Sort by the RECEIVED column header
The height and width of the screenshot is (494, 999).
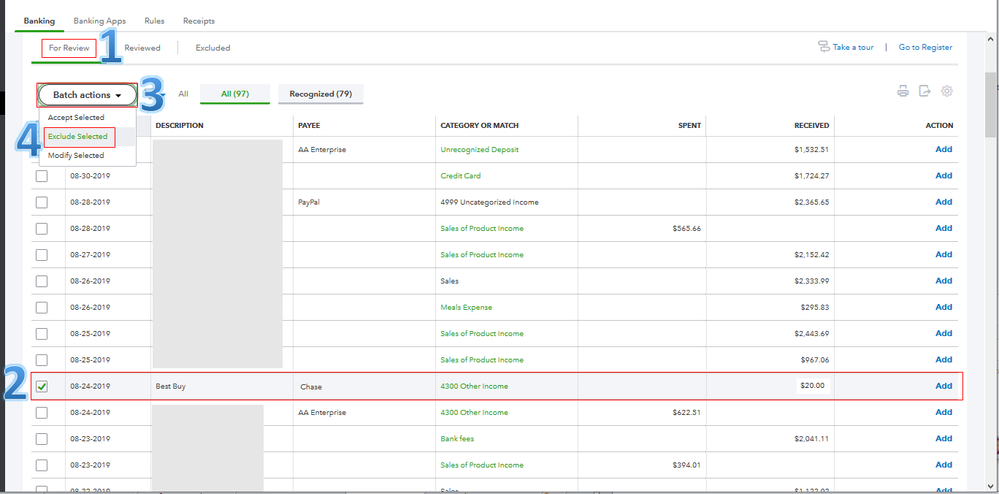pyautogui.click(x=812, y=126)
